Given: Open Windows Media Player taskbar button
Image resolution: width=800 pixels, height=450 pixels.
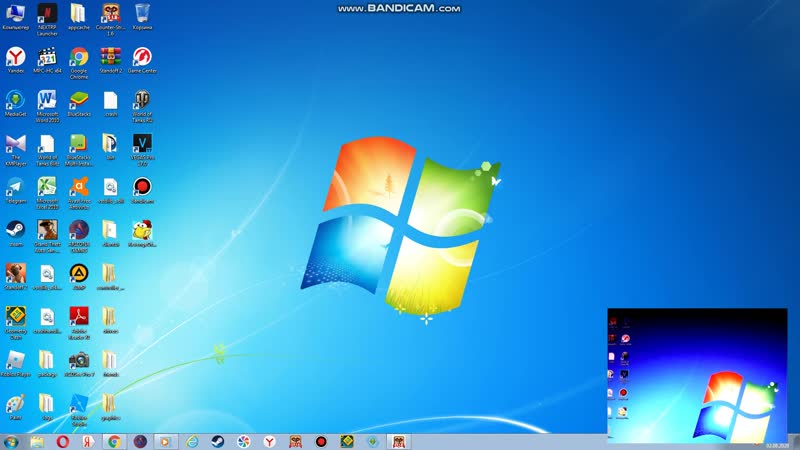Looking at the screenshot, I should (x=165, y=442).
